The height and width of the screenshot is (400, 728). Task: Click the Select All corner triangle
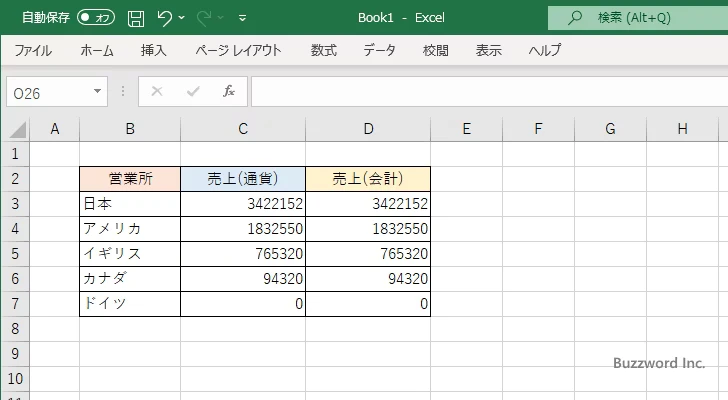point(17,129)
